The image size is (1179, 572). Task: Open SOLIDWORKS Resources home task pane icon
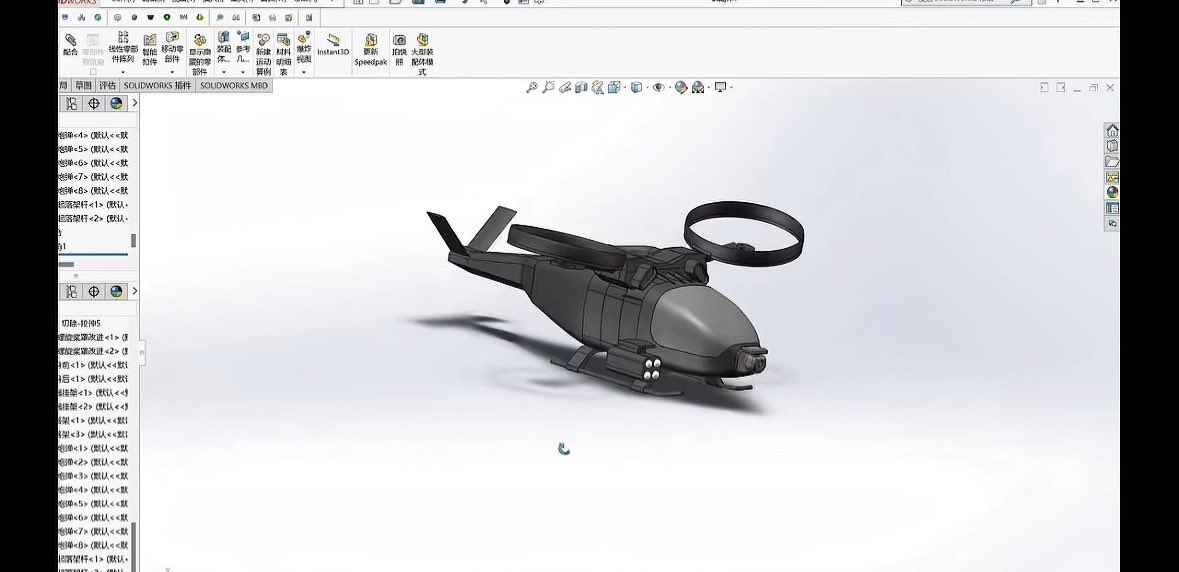pos(1112,130)
